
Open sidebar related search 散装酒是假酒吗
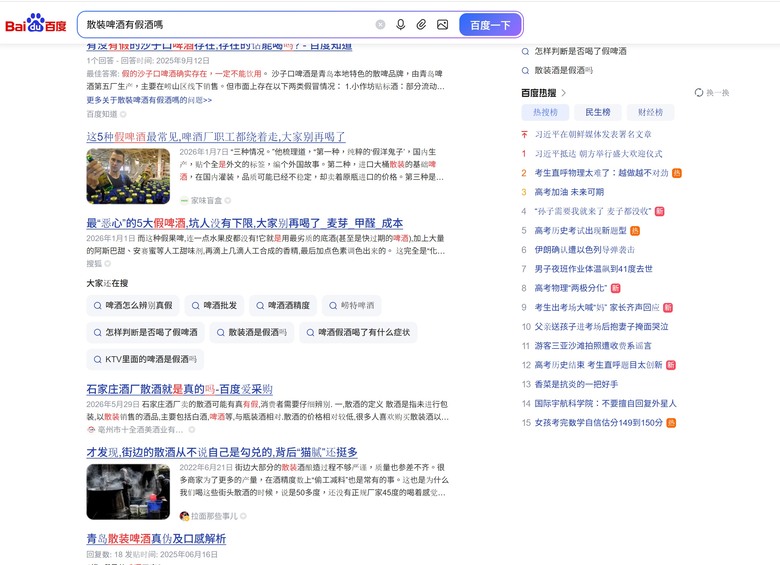[564, 71]
